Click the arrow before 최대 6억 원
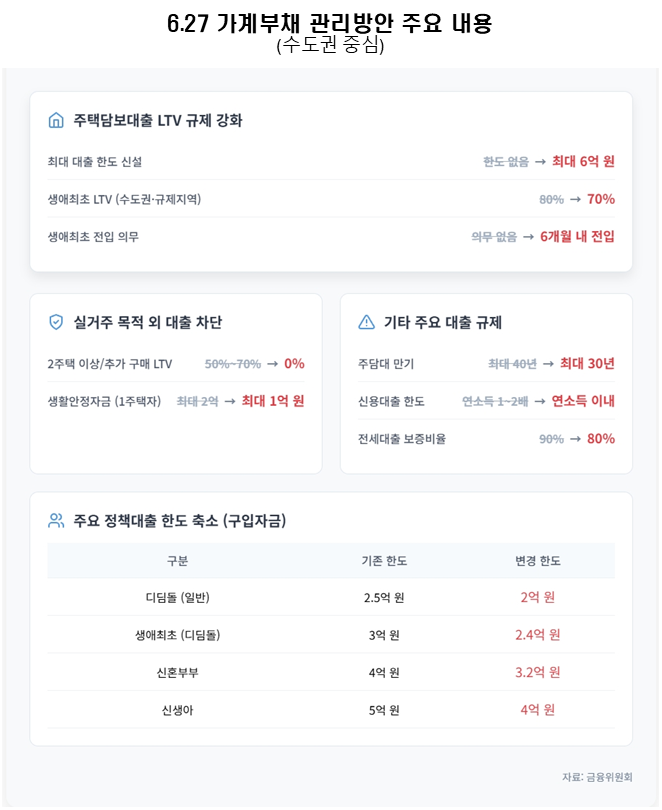The height and width of the screenshot is (810, 662). (x=540, y=162)
